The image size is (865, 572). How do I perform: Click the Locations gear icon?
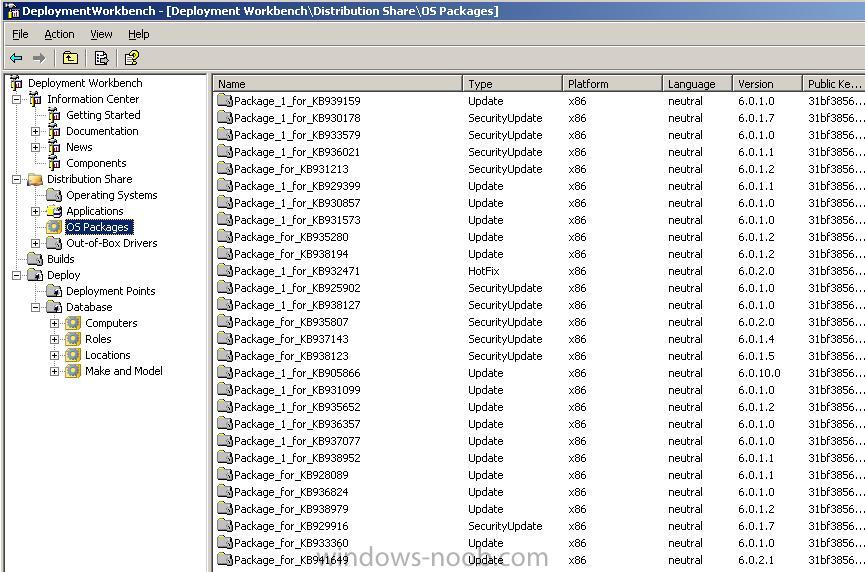point(73,355)
